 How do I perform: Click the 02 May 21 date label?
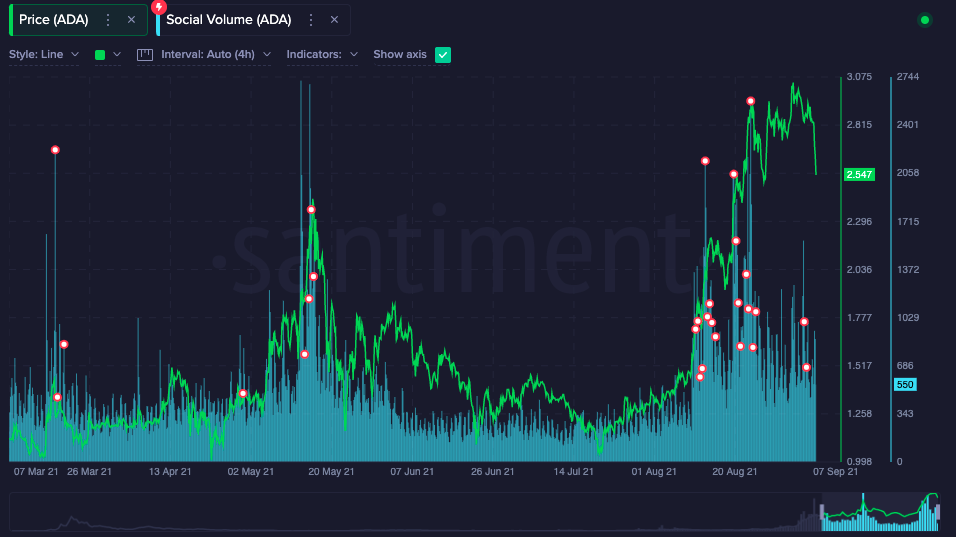click(251, 471)
